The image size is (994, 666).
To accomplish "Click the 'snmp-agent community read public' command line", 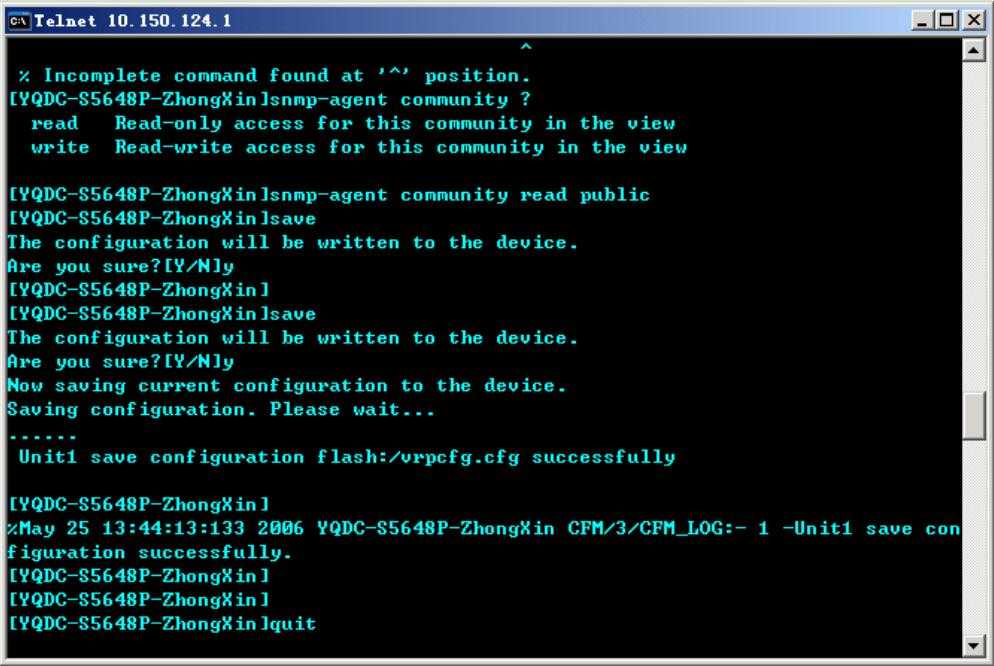I will [x=329, y=195].
